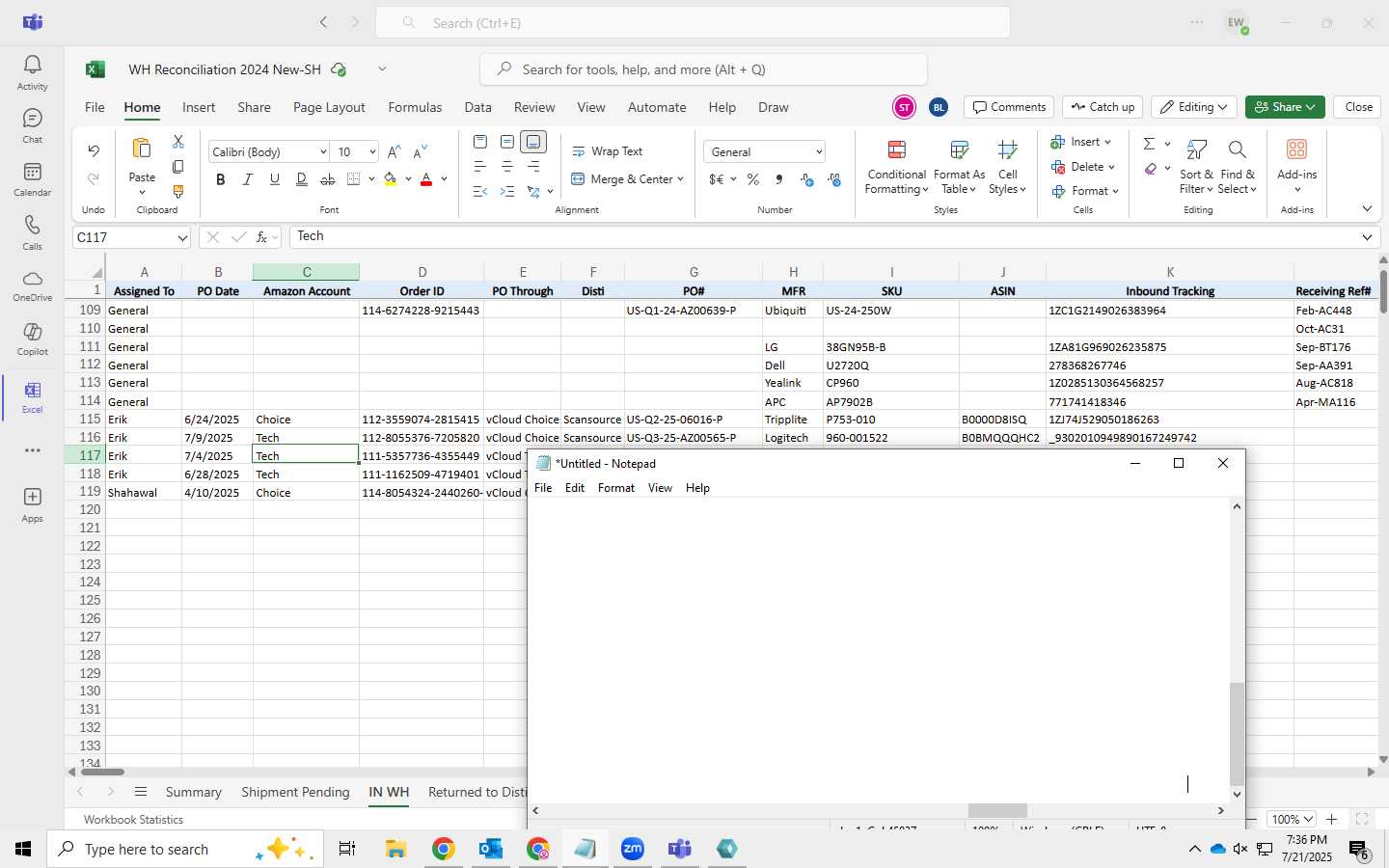Expand the font name dropdown Calibri (Body)

[x=323, y=152]
